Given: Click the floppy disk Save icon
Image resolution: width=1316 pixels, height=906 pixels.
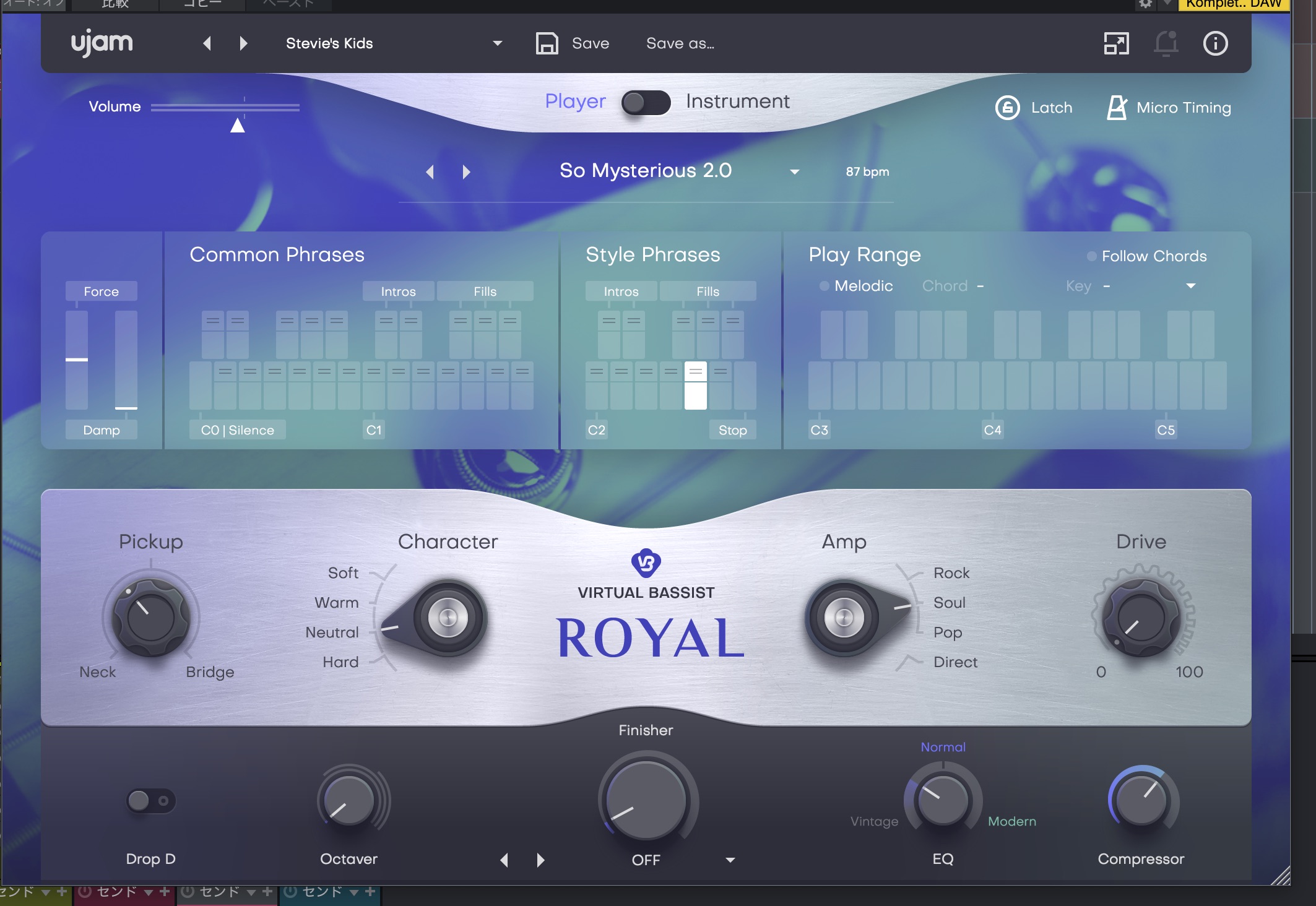Looking at the screenshot, I should coord(547,44).
